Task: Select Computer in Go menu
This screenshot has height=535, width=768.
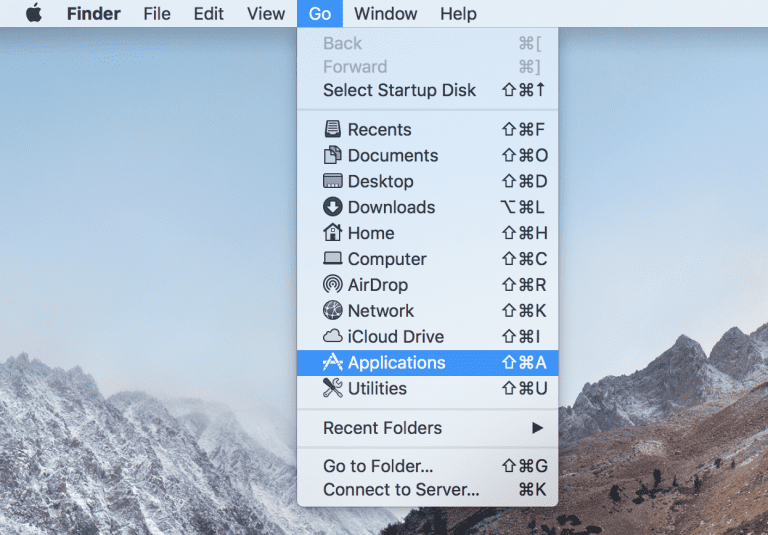Action: (427, 259)
